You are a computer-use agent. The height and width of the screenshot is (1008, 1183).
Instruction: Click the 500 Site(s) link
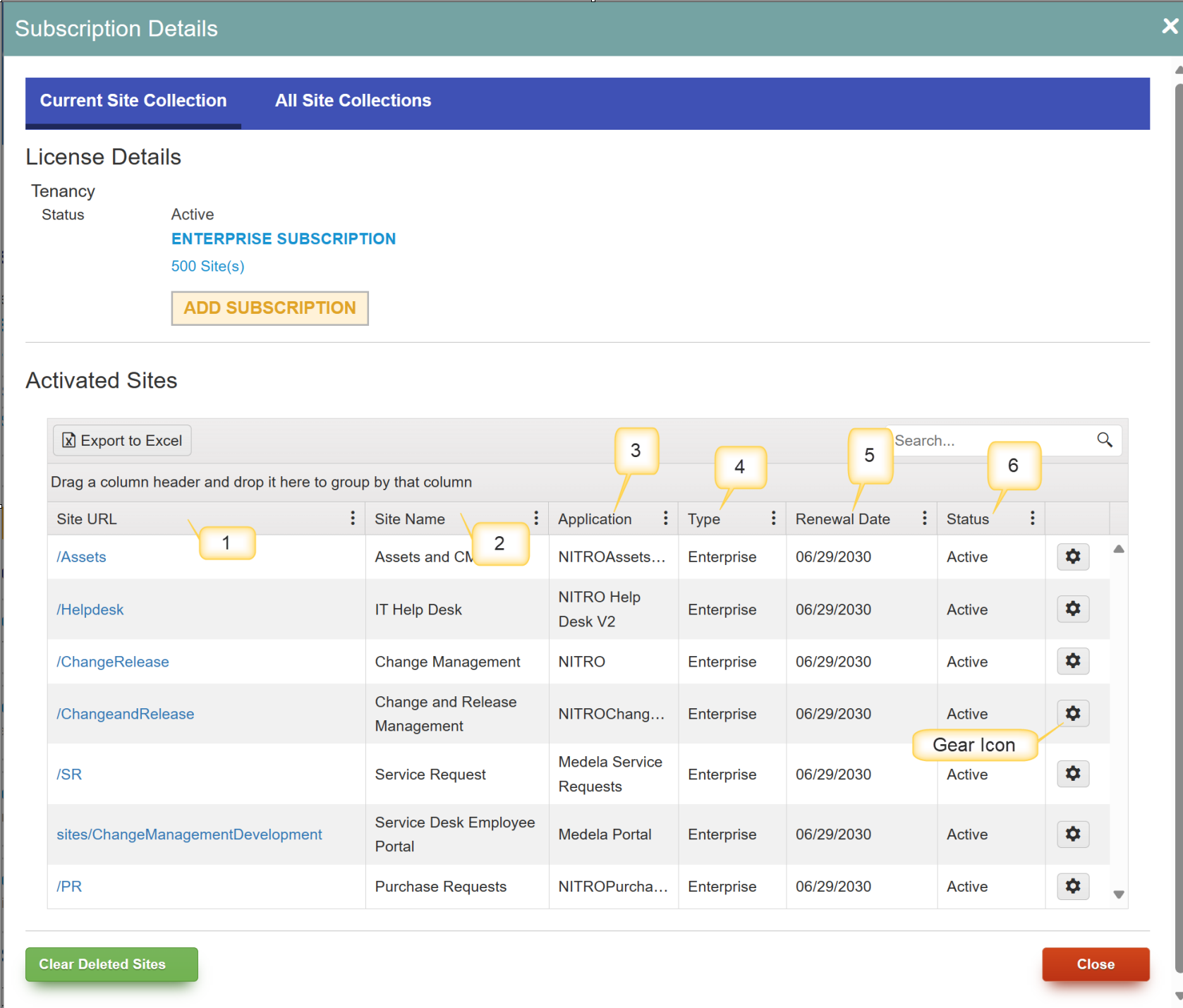[208, 266]
